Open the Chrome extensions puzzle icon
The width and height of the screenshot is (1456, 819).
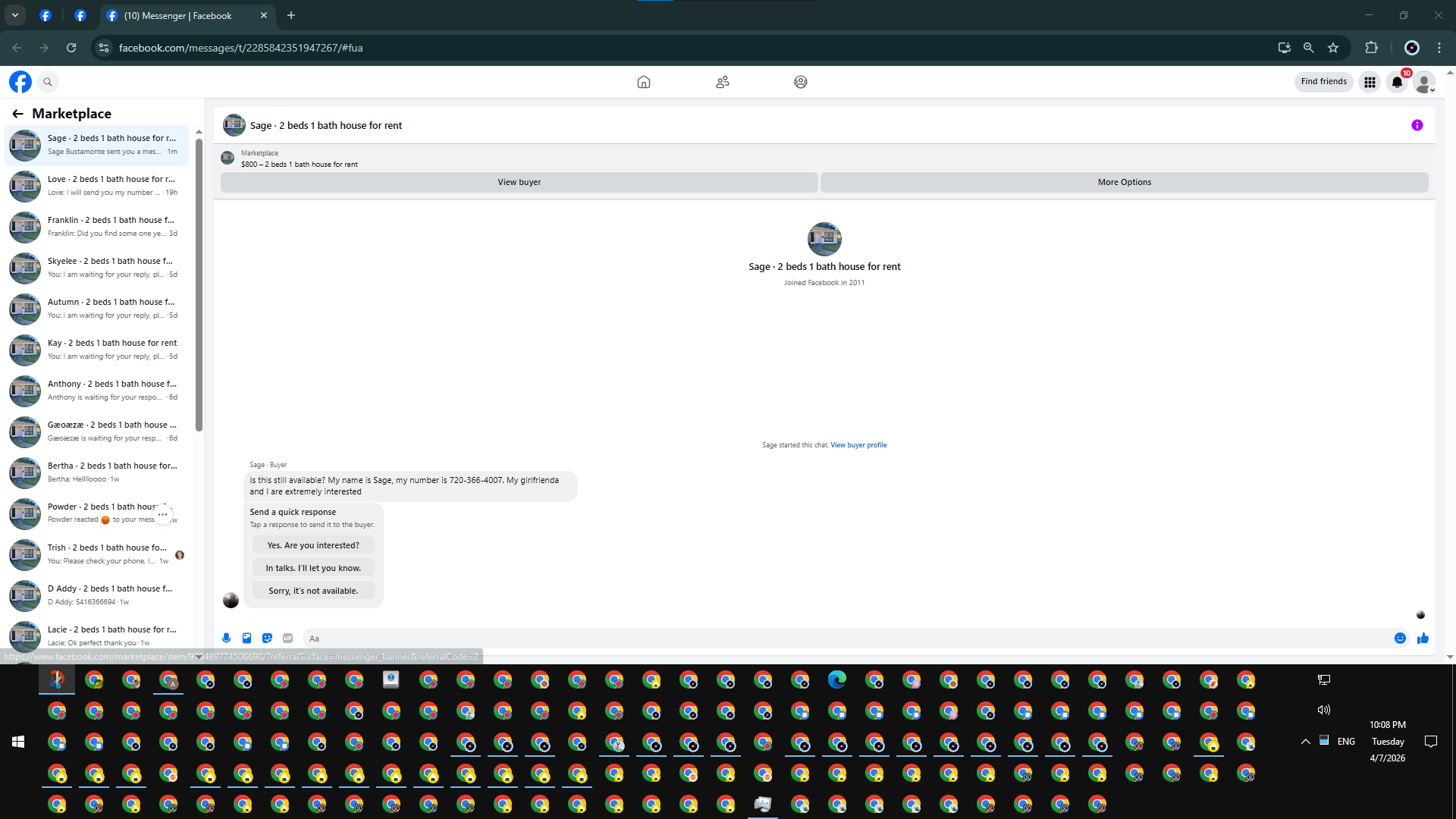(x=1371, y=48)
